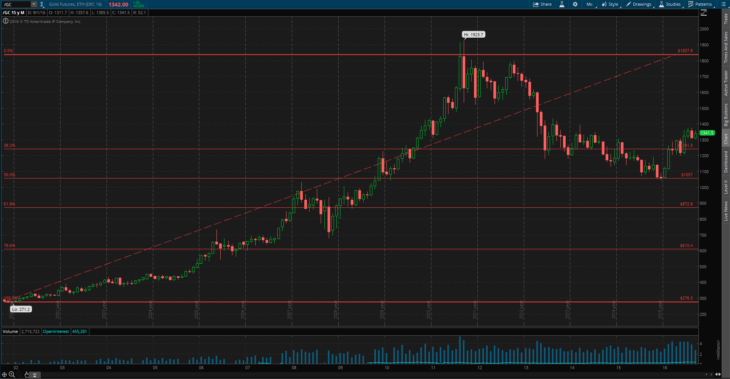This screenshot has width=730, height=379.
Task: Open the Mo timeframe dropdown
Action: point(590,4)
